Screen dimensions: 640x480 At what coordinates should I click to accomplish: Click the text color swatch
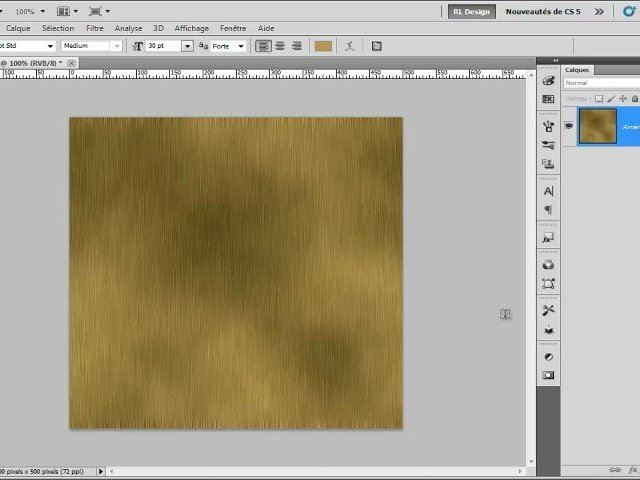(323, 46)
